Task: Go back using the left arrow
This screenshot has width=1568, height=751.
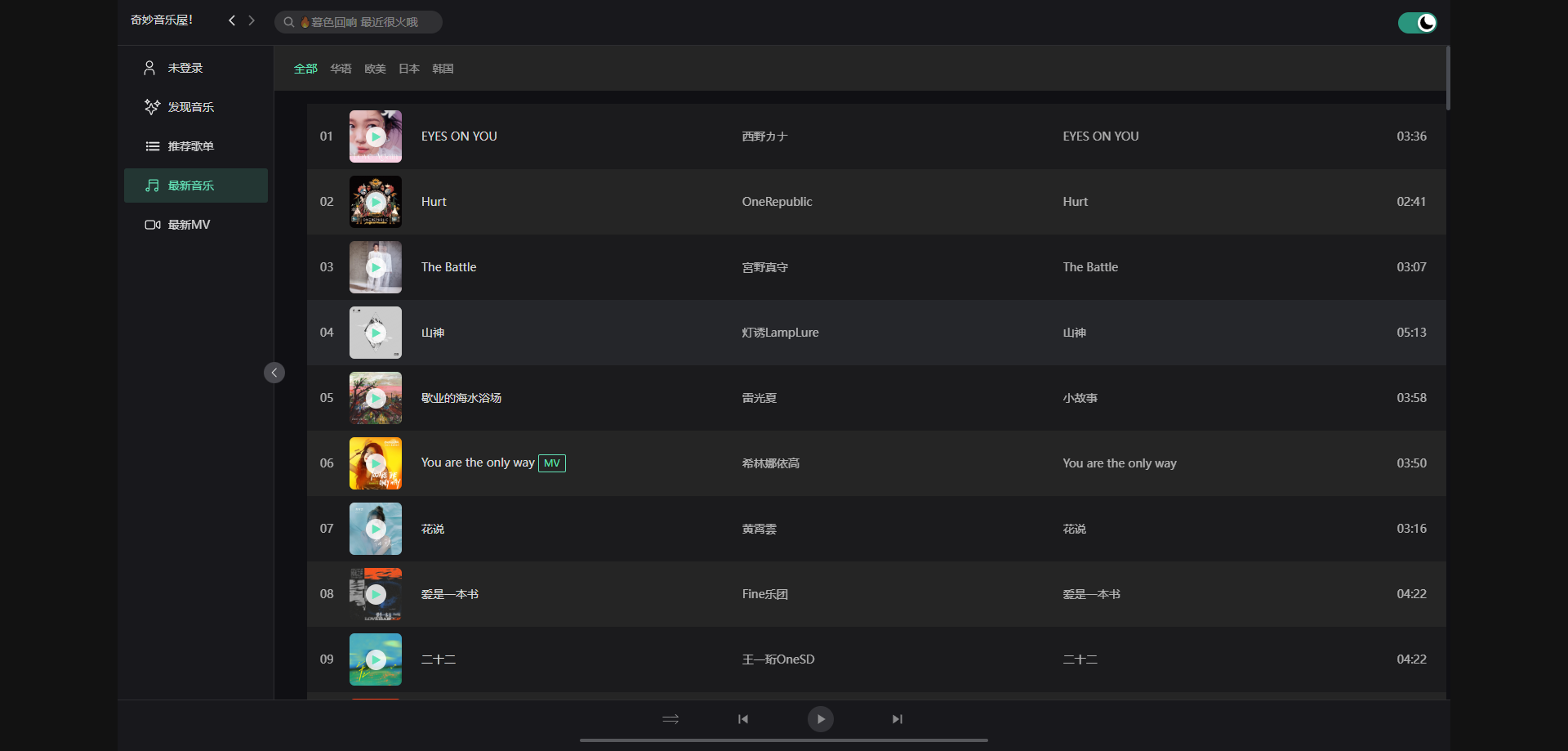Action: pos(232,20)
